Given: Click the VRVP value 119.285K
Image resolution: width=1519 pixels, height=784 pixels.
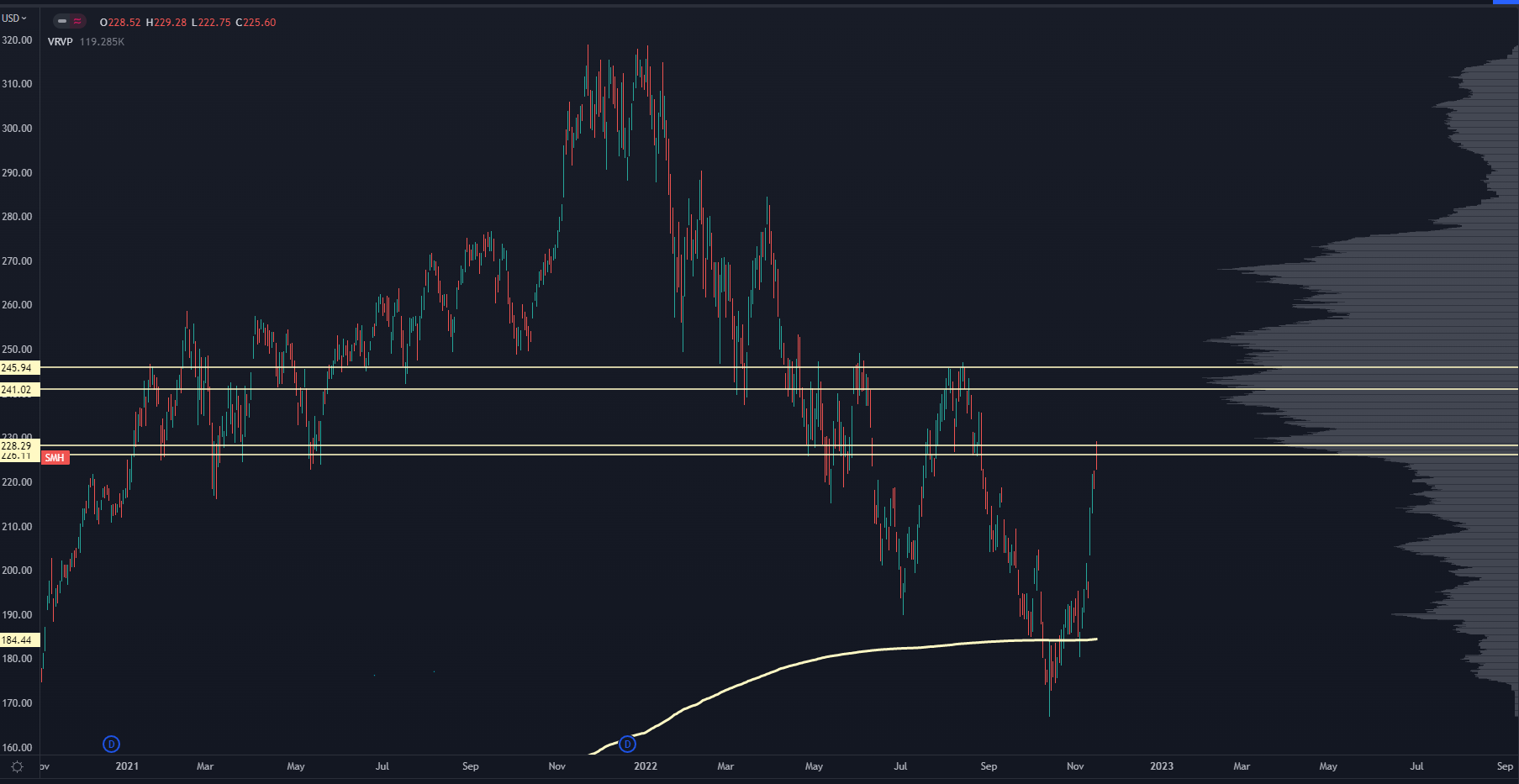Looking at the screenshot, I should (x=102, y=41).
